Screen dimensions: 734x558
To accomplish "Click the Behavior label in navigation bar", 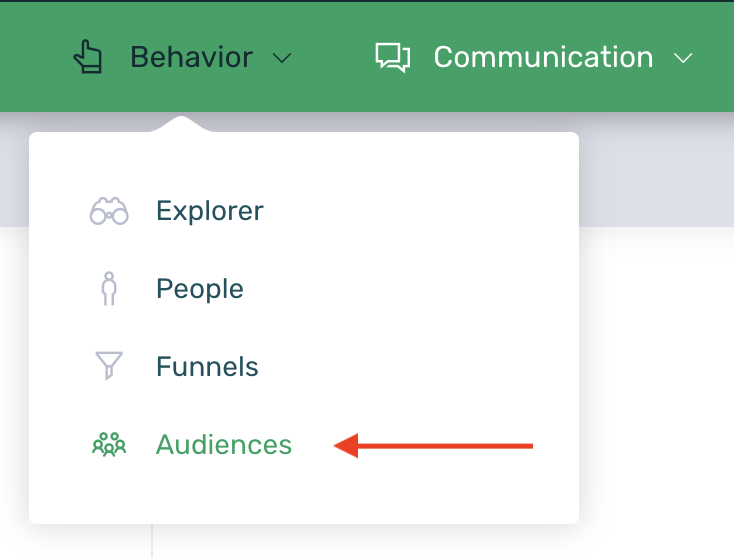I will (191, 57).
